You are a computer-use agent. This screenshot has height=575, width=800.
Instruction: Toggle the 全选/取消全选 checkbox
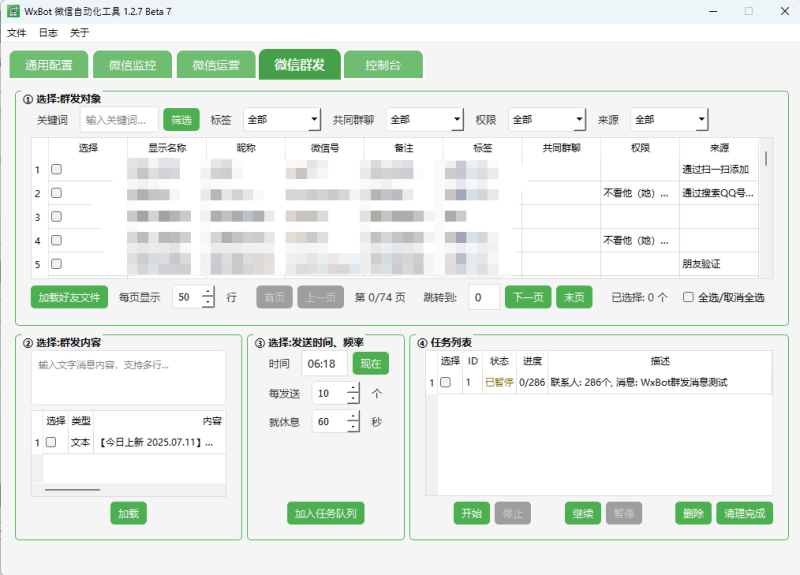pos(688,297)
